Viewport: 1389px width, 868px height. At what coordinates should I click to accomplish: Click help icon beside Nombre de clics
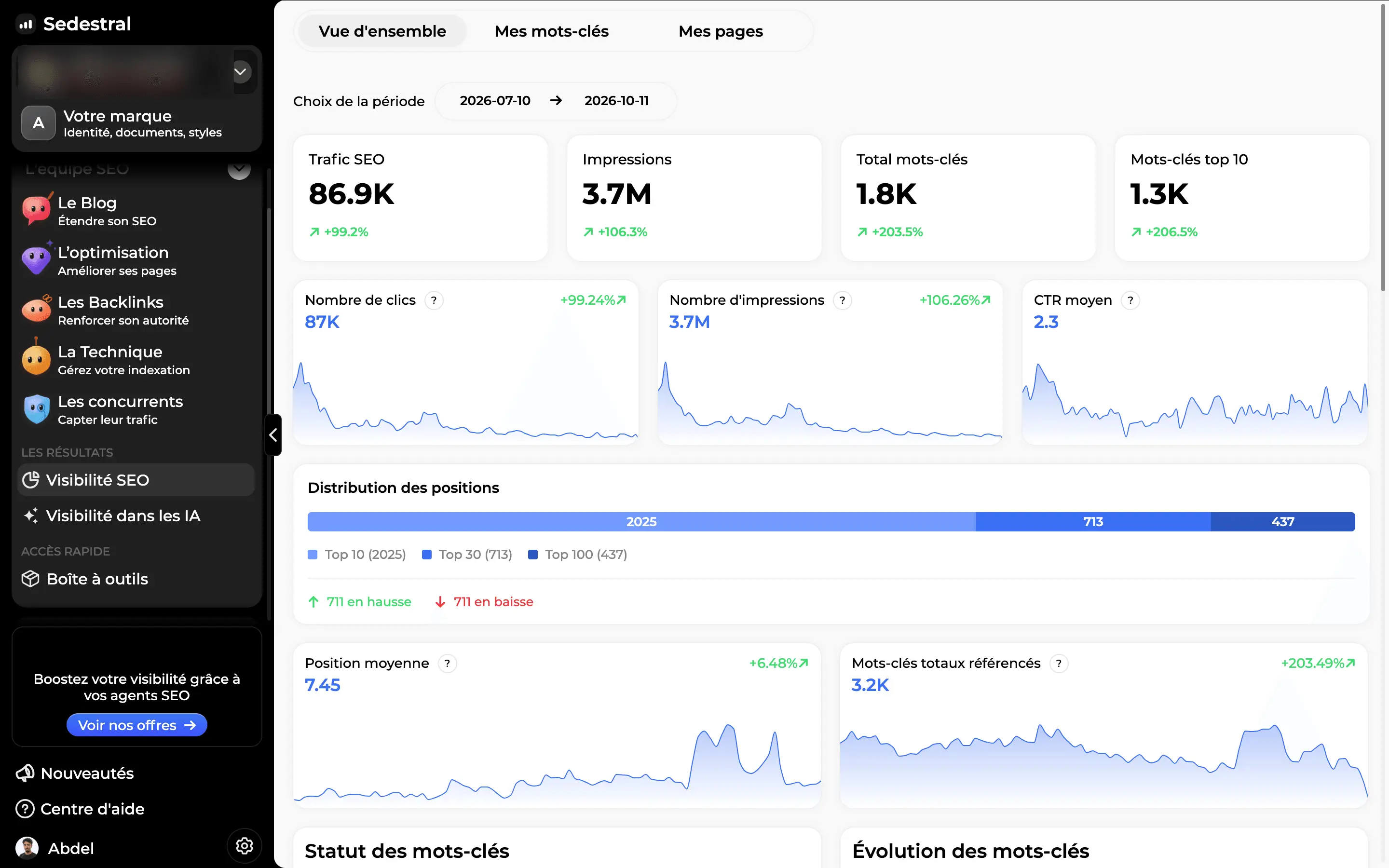434,300
